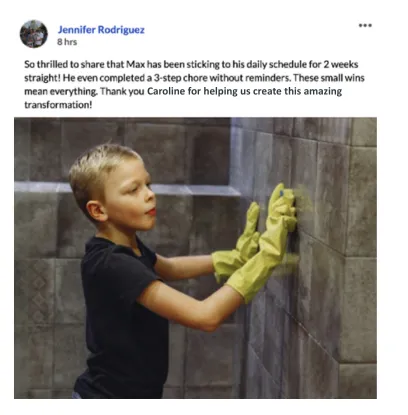408x415 pixels.
Task: Click the boy's black t-shirt in the photo
Action: click(122, 317)
